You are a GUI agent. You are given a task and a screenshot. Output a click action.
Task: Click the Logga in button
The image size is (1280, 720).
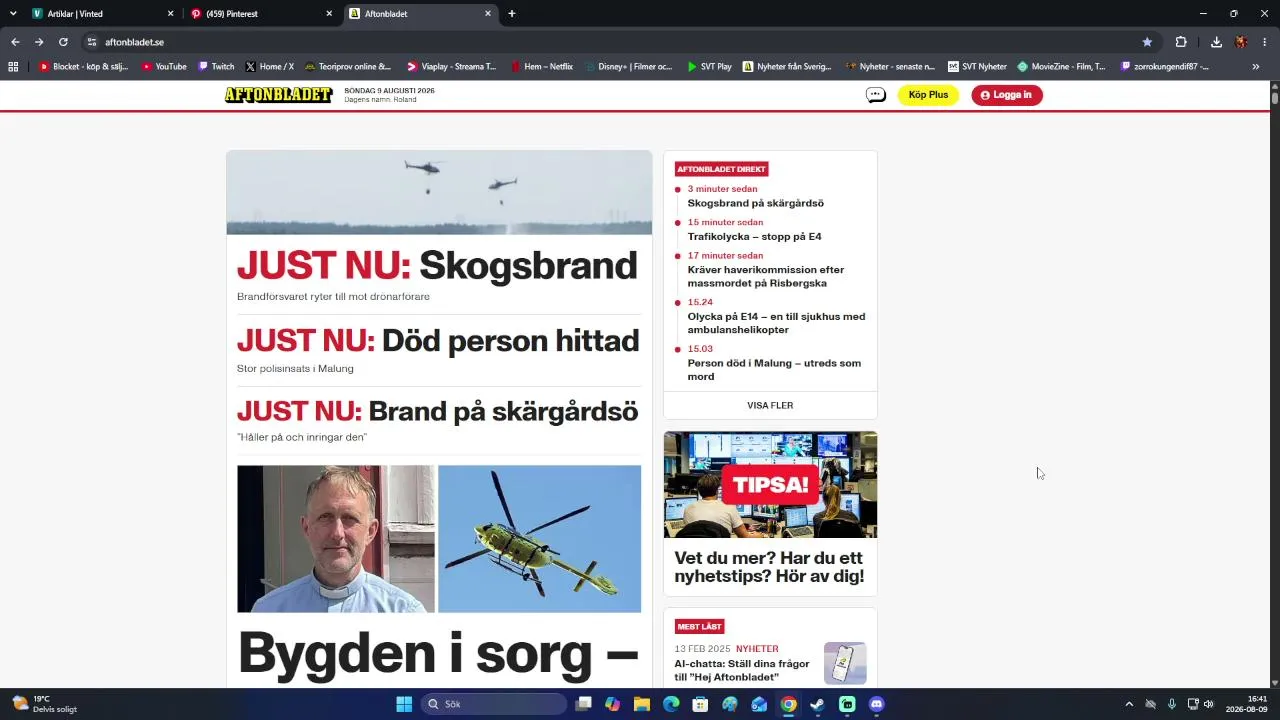1007,95
